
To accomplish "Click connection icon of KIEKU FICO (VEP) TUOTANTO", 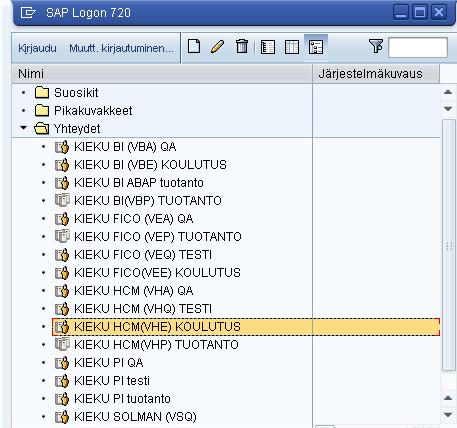I will pyautogui.click(x=62, y=236).
